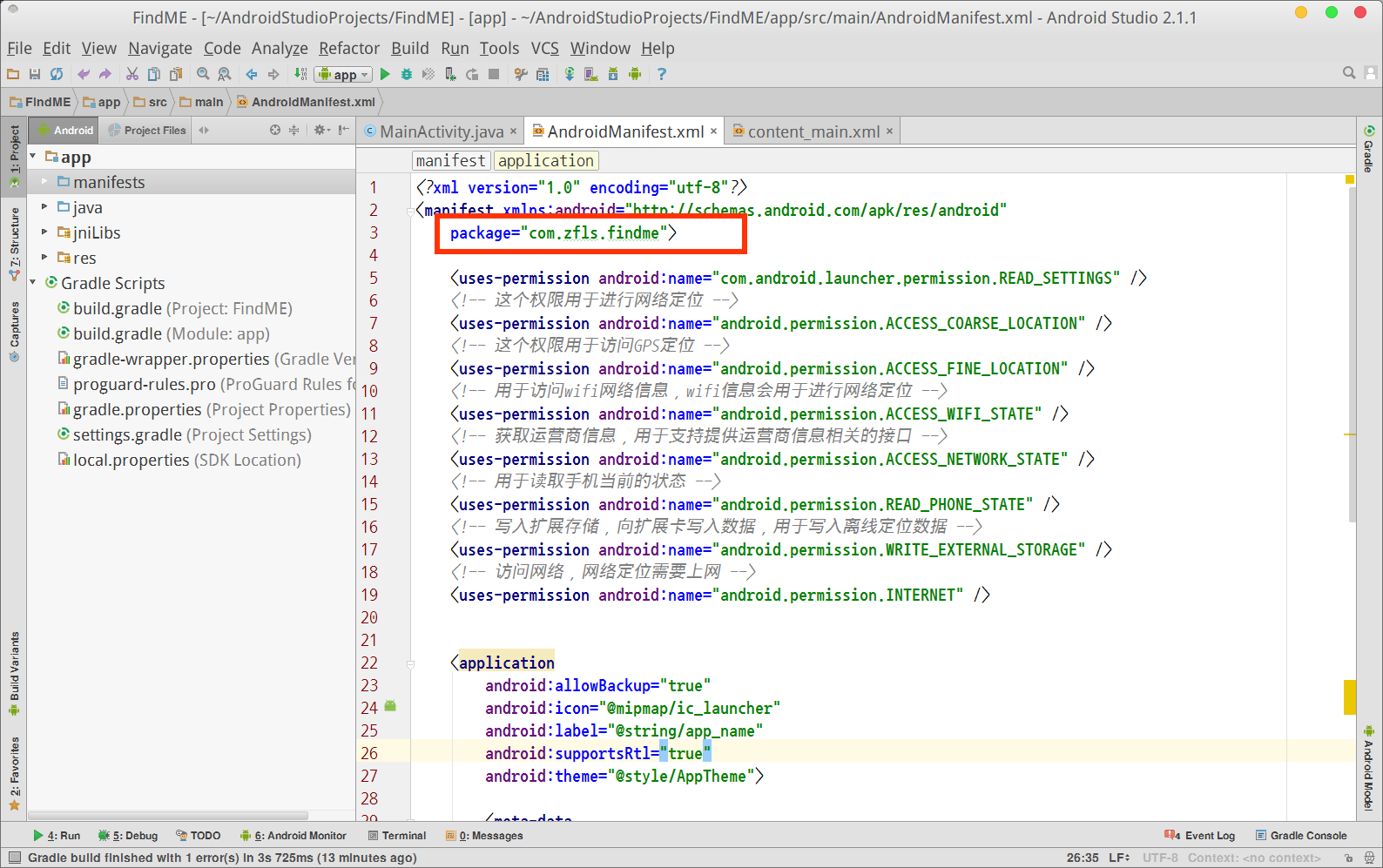Start debugging with the green bug icon

tap(407, 74)
